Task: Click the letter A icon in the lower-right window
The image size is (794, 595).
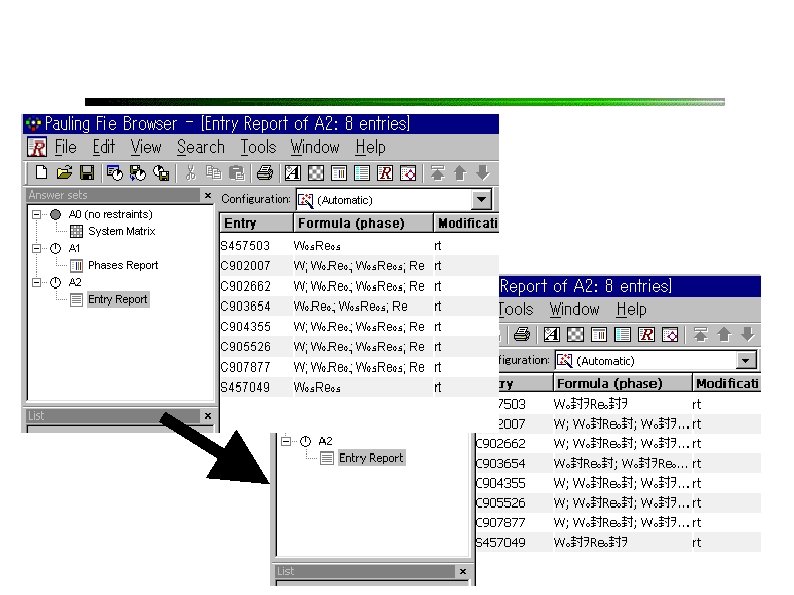Action: click(x=551, y=335)
